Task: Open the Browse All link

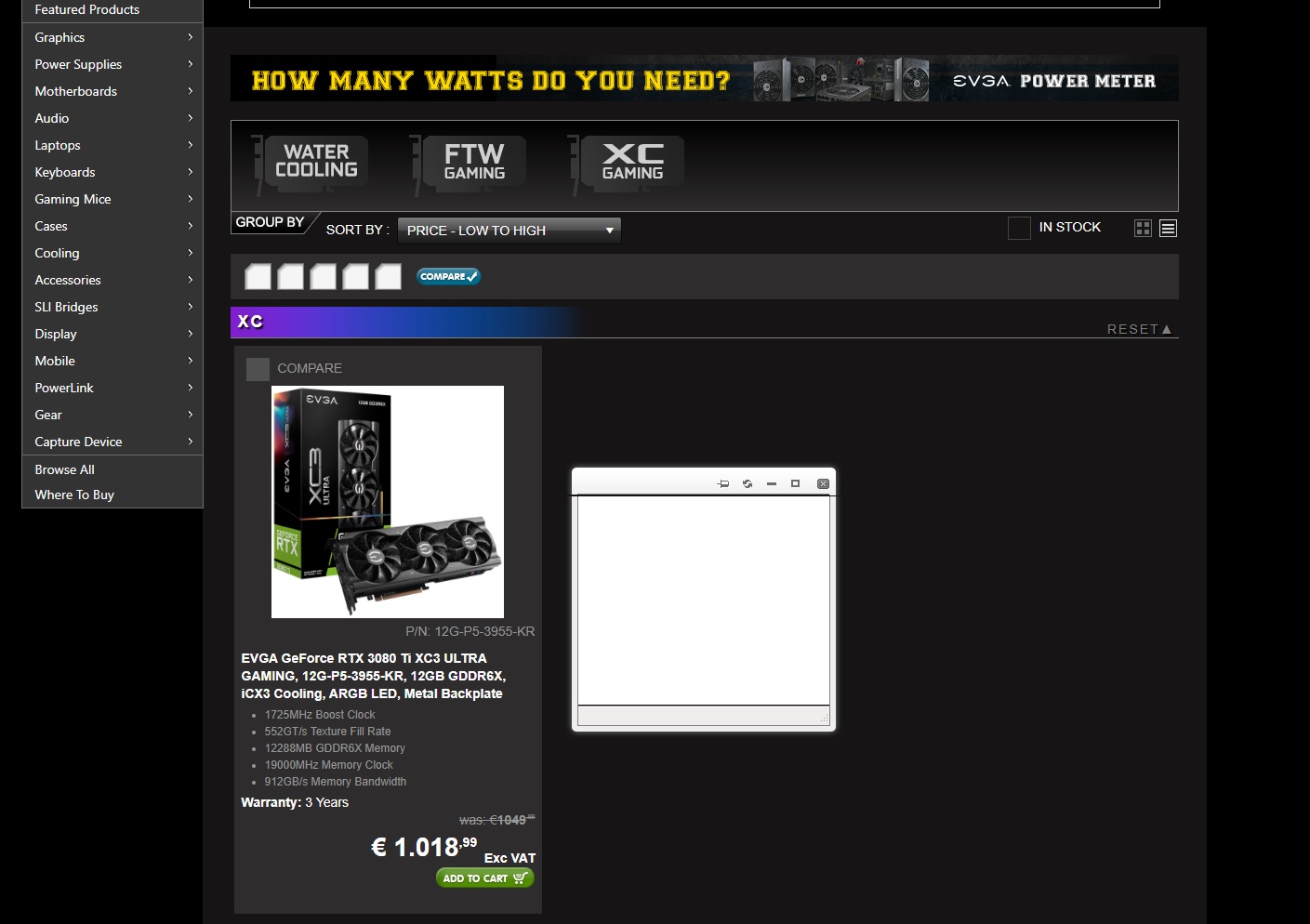Action: click(x=64, y=469)
